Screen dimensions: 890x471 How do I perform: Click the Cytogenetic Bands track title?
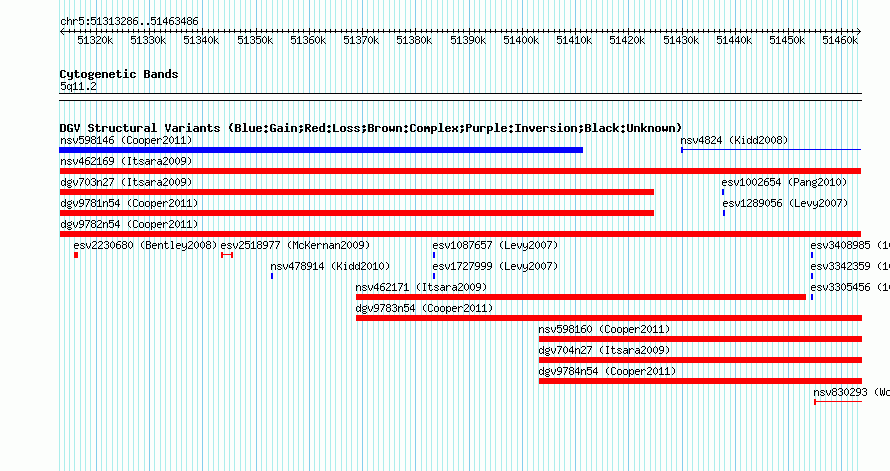(x=119, y=74)
